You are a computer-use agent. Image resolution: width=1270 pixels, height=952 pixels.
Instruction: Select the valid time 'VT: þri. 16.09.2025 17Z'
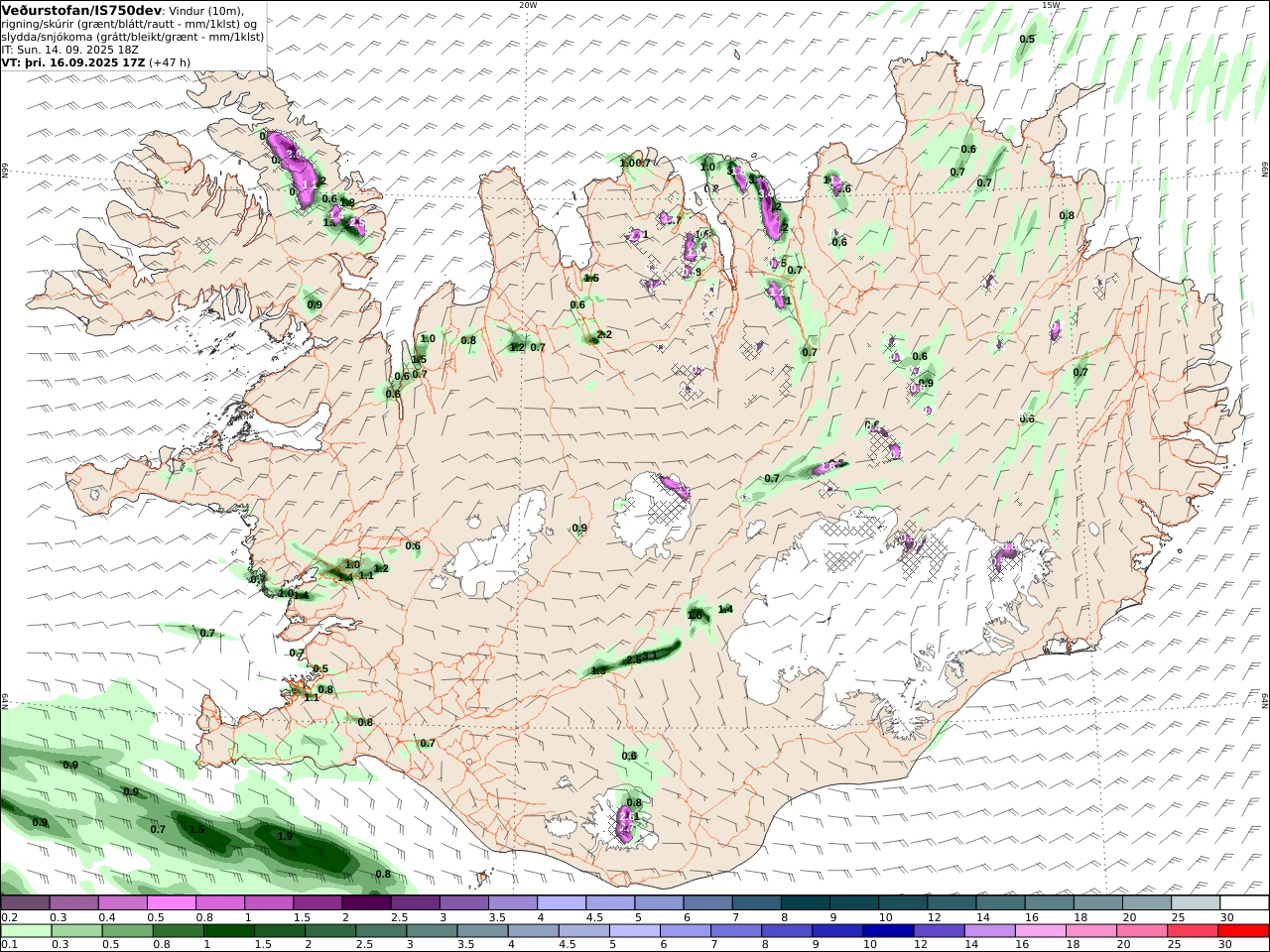tap(73, 61)
